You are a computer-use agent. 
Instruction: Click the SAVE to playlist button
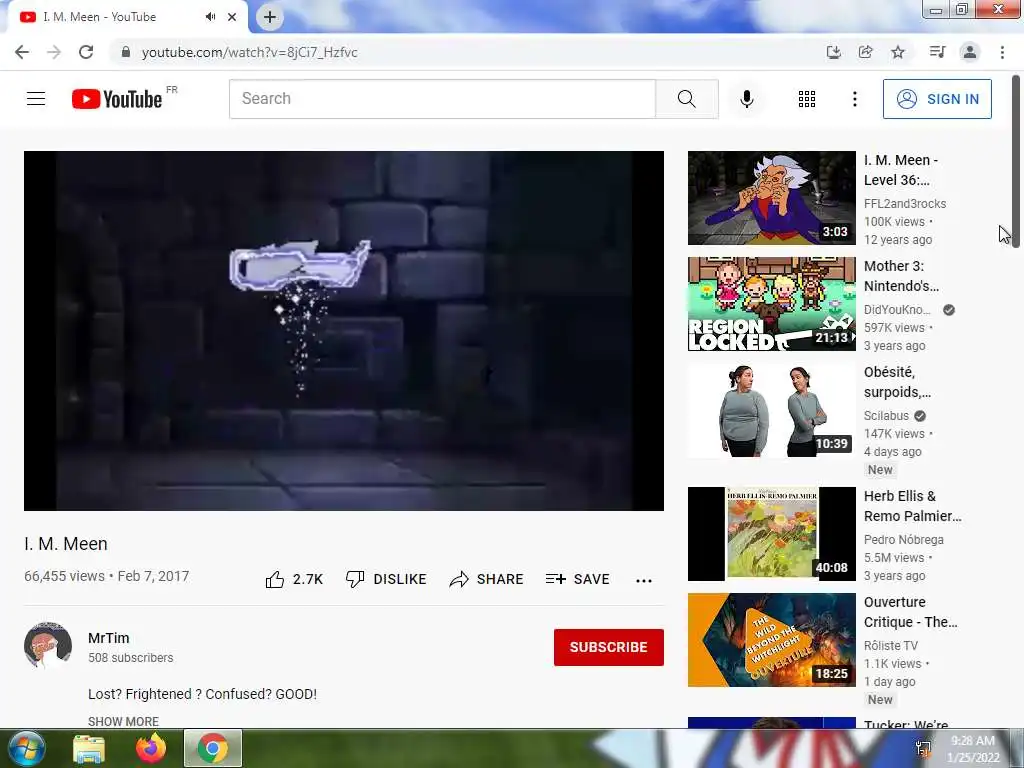pos(577,579)
